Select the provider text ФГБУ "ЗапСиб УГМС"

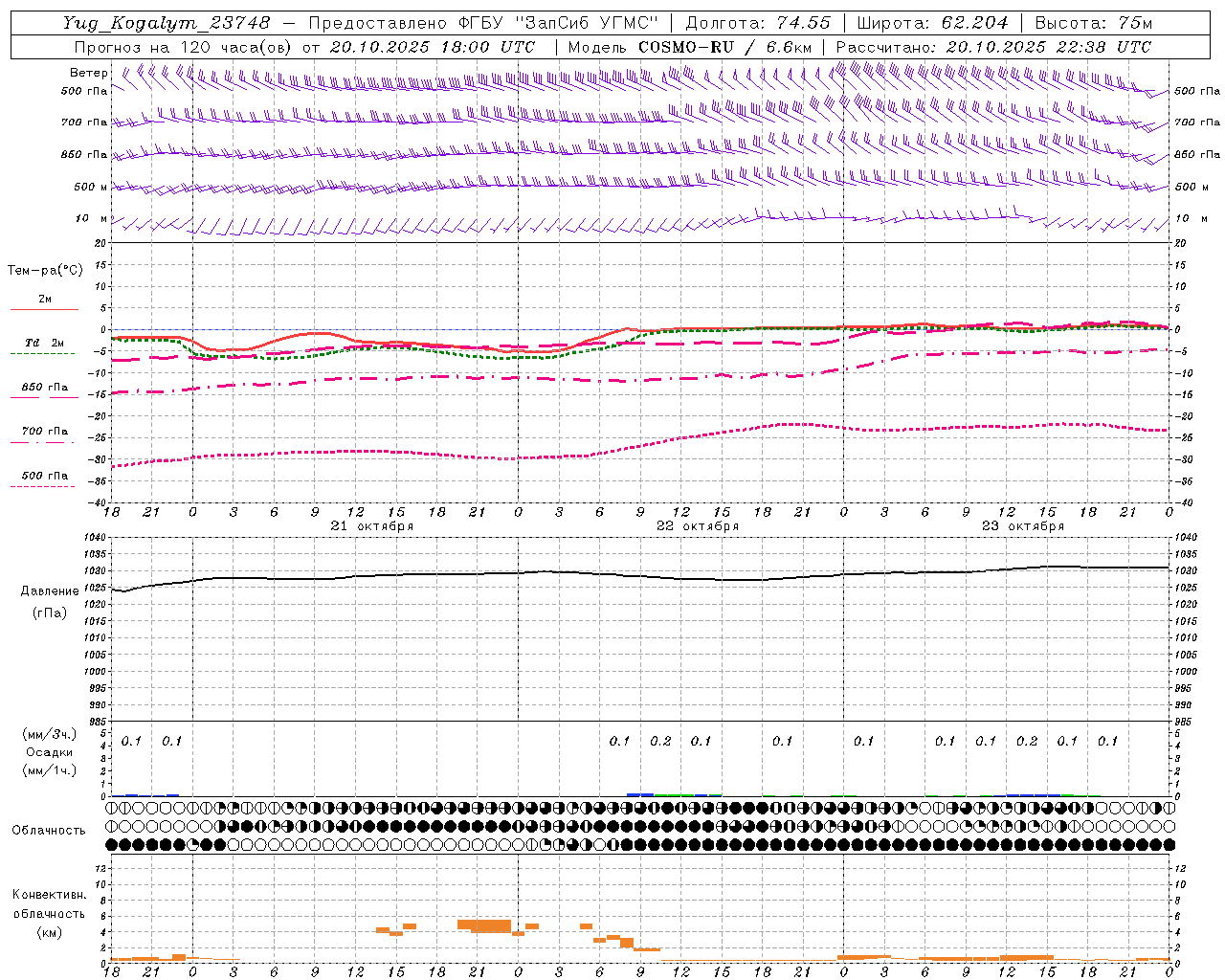(560, 23)
